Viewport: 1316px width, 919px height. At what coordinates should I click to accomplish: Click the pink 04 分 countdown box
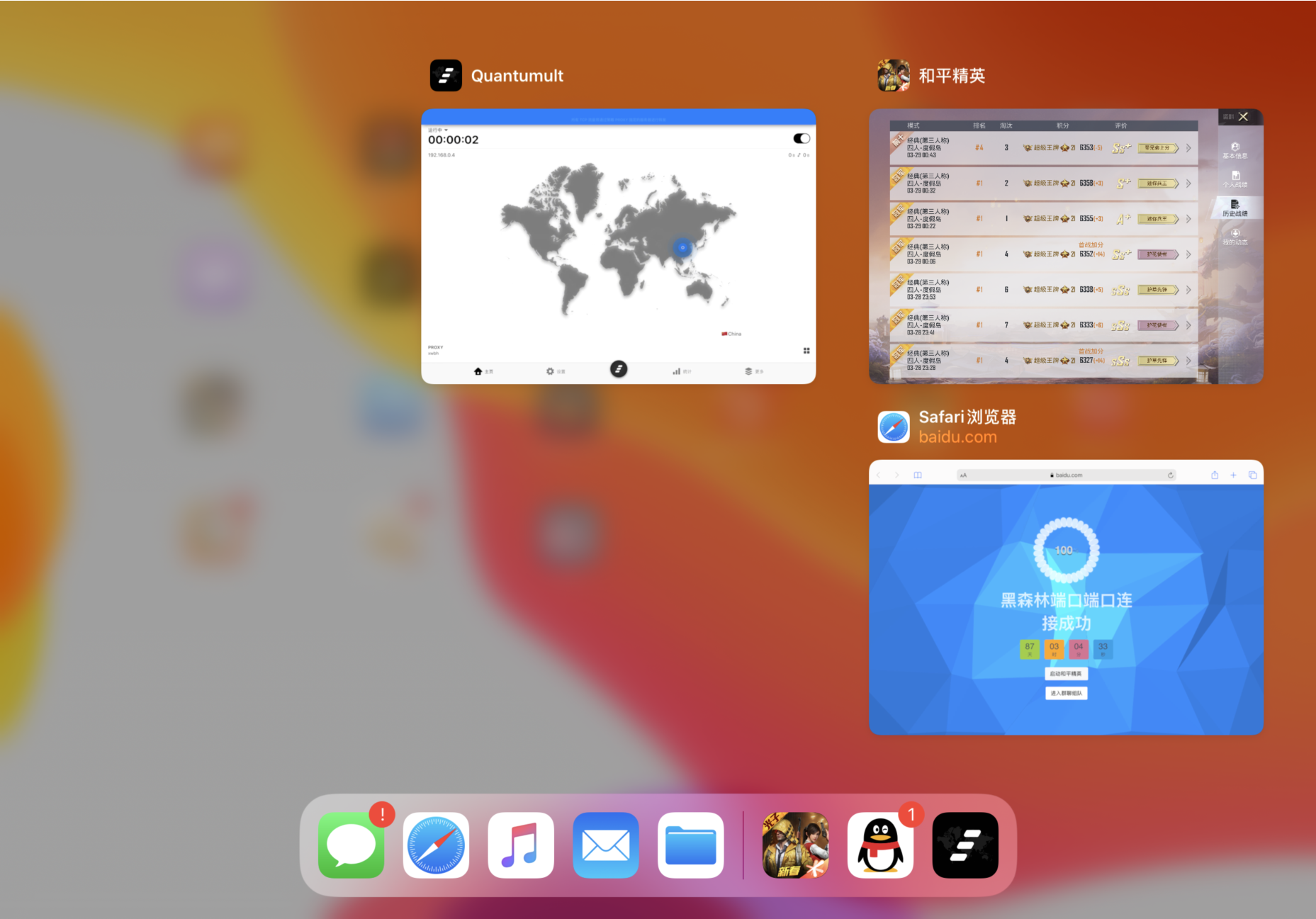coord(1079,649)
